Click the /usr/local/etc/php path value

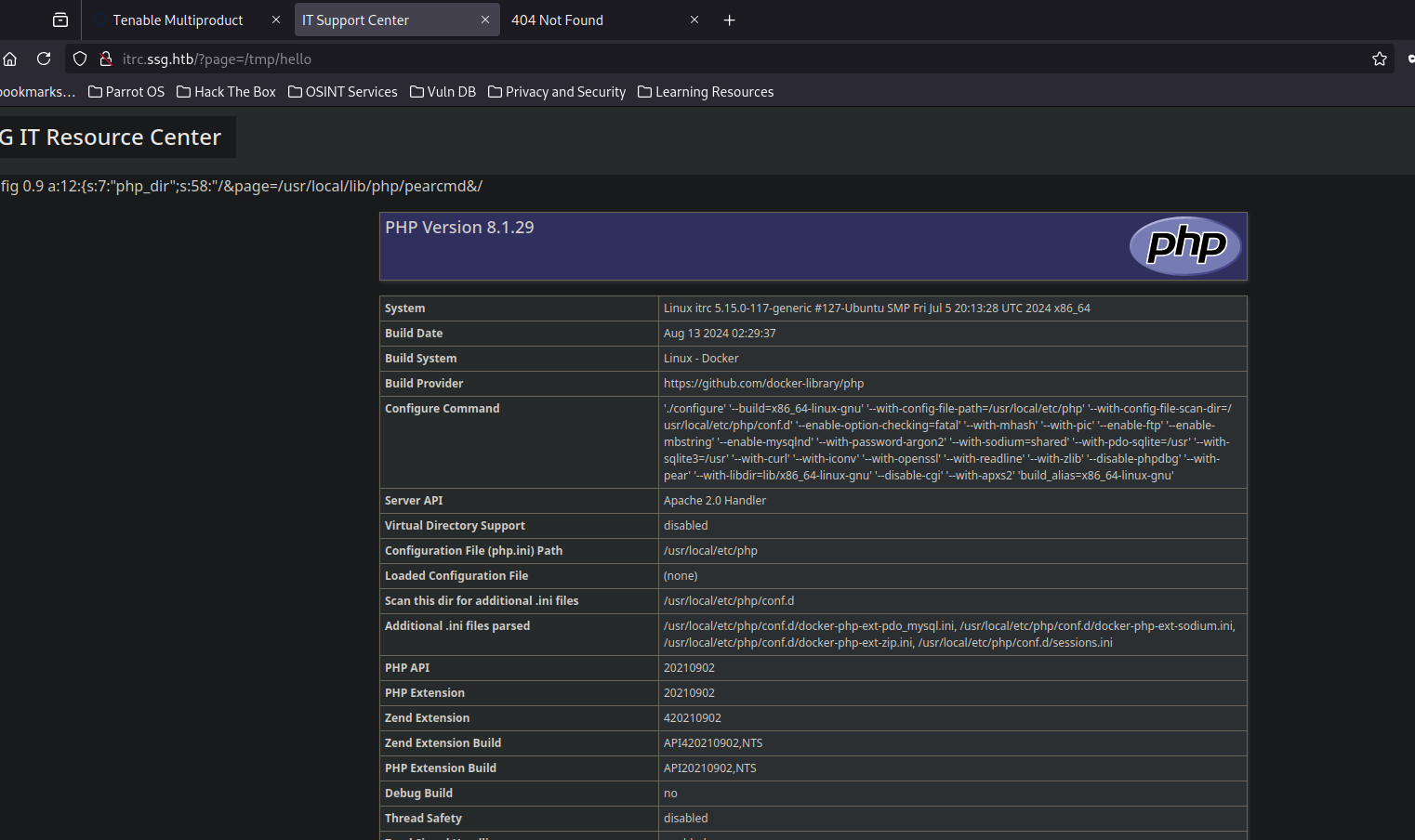point(710,551)
